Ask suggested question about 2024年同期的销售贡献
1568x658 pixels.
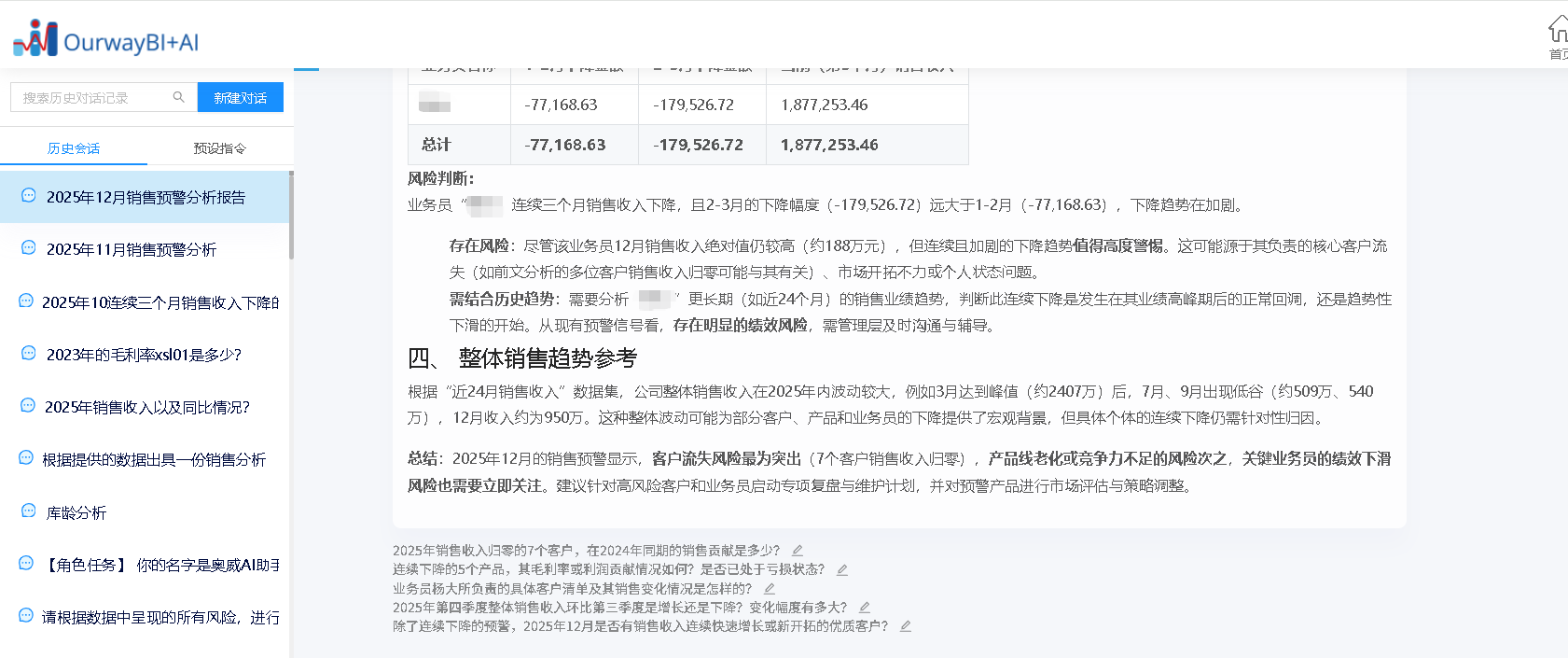pyautogui.click(x=586, y=551)
